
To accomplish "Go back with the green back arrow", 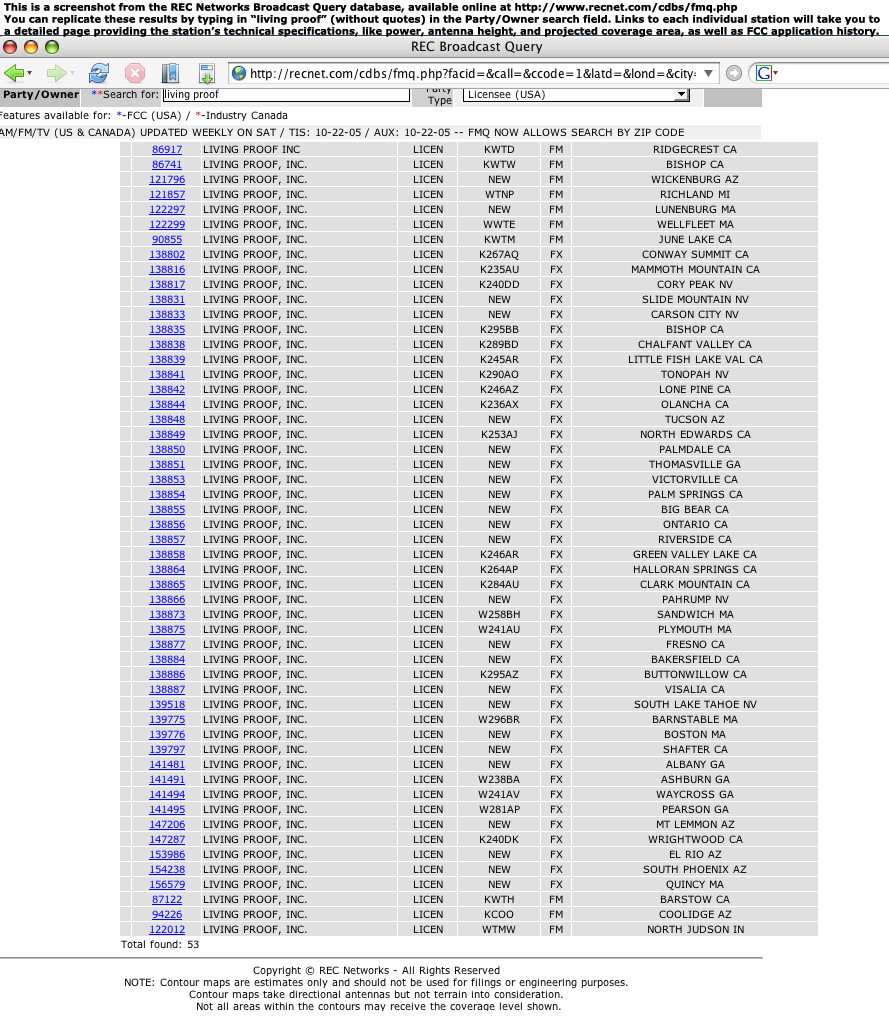I will [14, 73].
